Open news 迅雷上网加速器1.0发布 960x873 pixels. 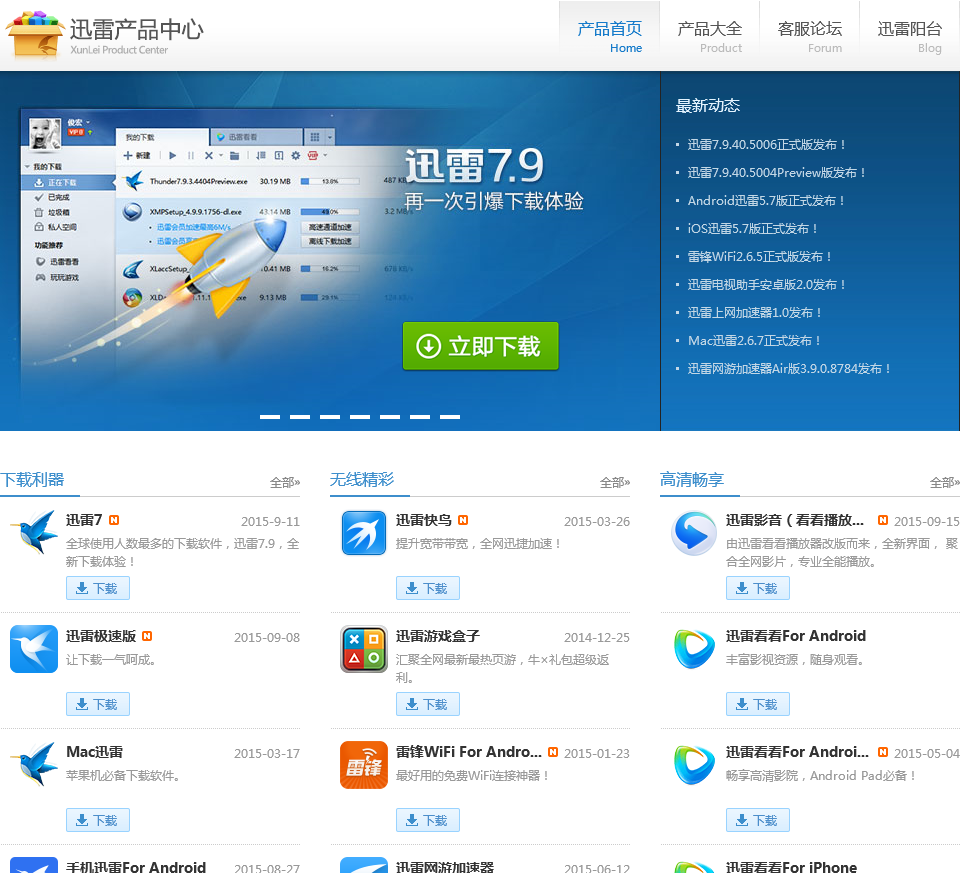click(754, 313)
